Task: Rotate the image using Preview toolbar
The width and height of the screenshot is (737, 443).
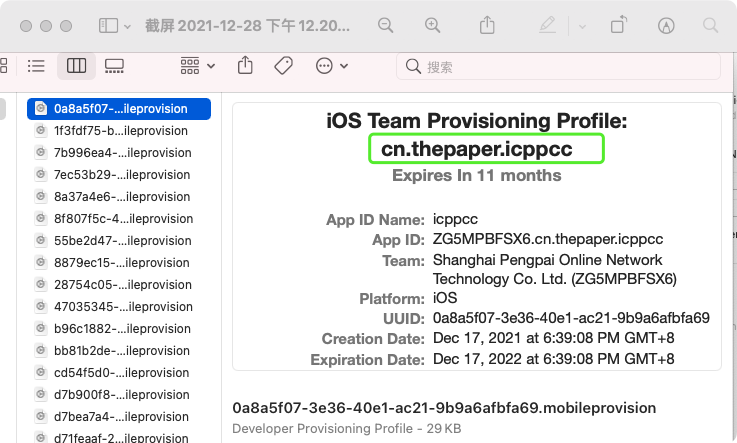Action: point(619,25)
